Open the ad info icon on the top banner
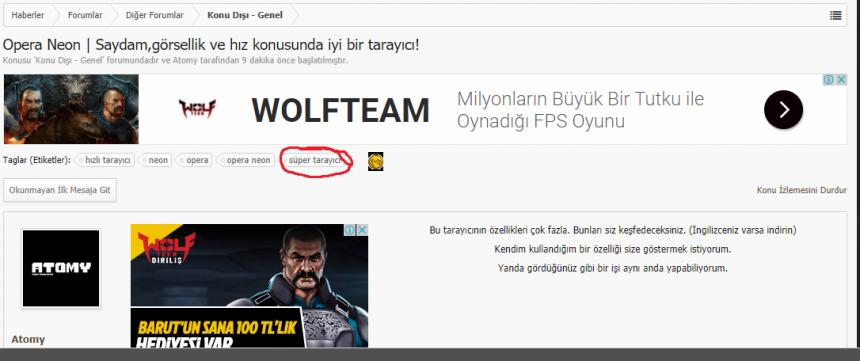This screenshot has height=361, width=860. coord(829,80)
